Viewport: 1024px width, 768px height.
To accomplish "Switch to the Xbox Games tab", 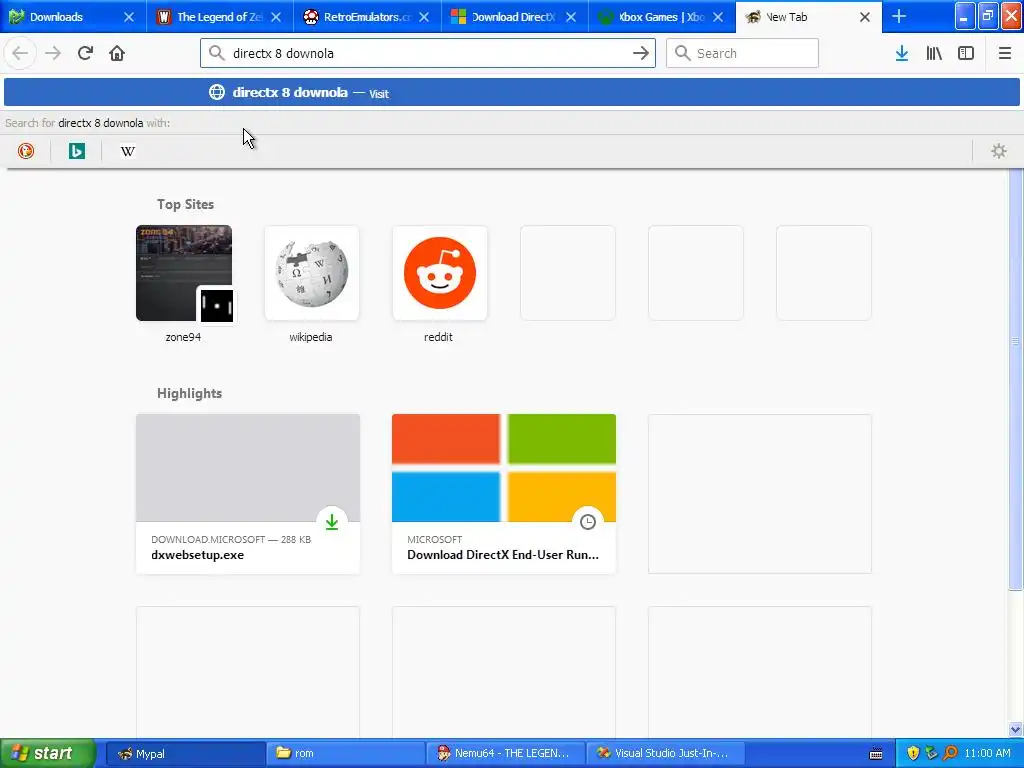I will (661, 17).
